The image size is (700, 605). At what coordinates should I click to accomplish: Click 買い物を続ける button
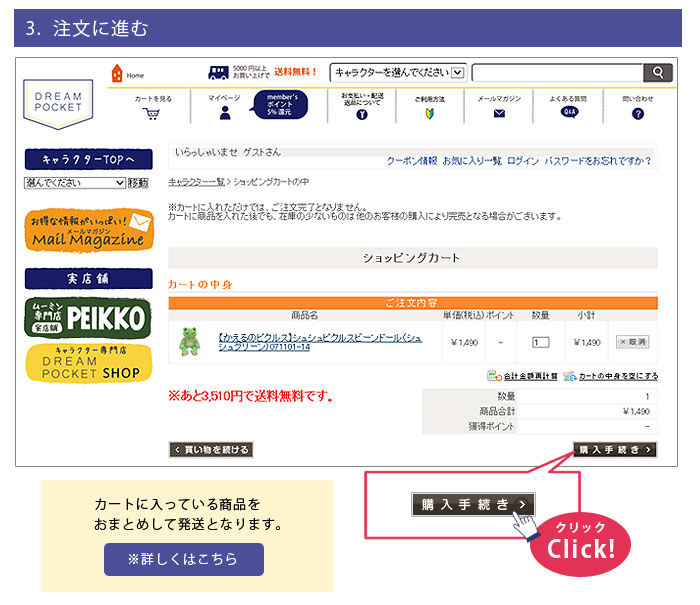(210, 450)
